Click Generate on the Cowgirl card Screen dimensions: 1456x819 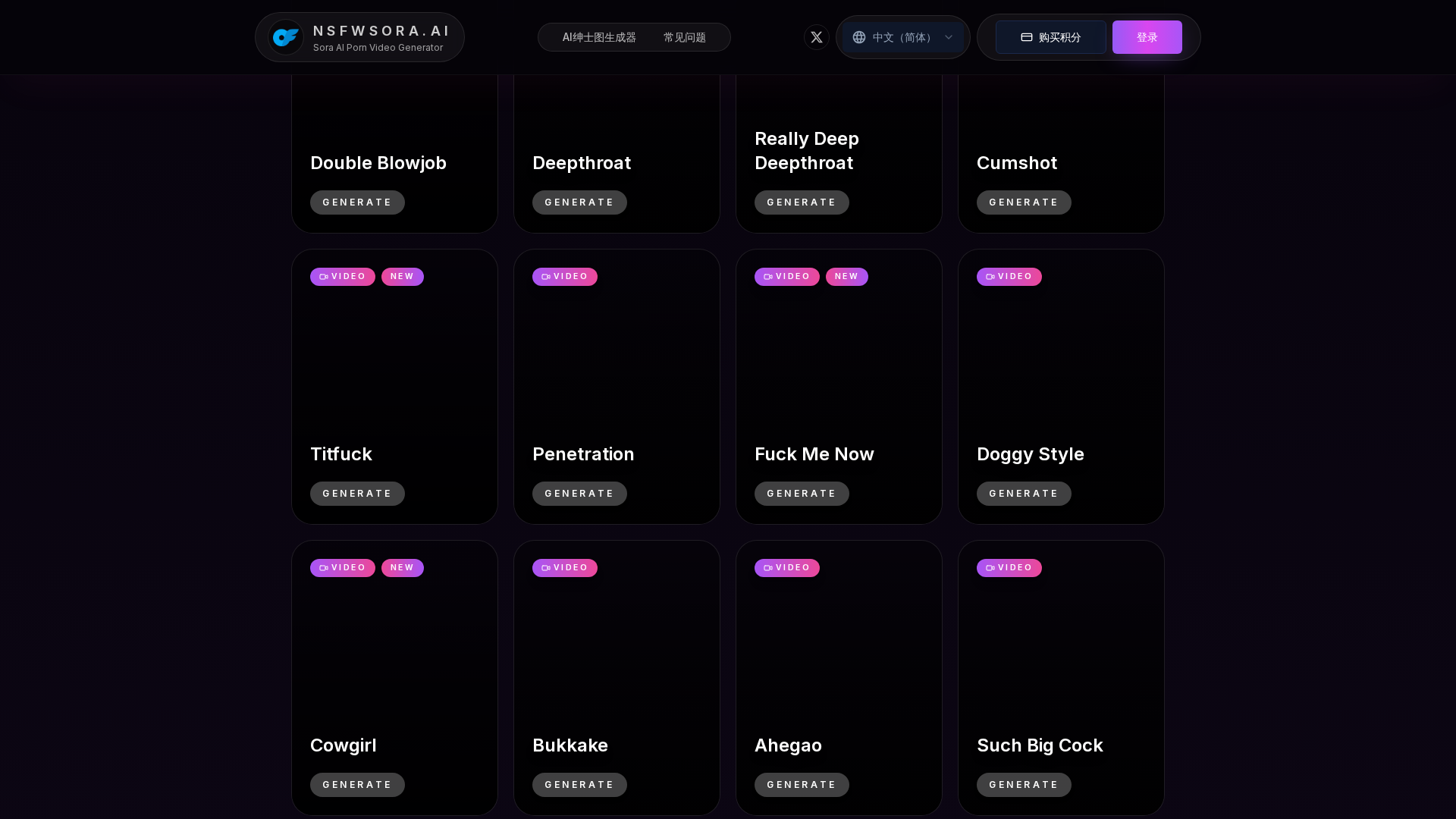[x=357, y=784]
